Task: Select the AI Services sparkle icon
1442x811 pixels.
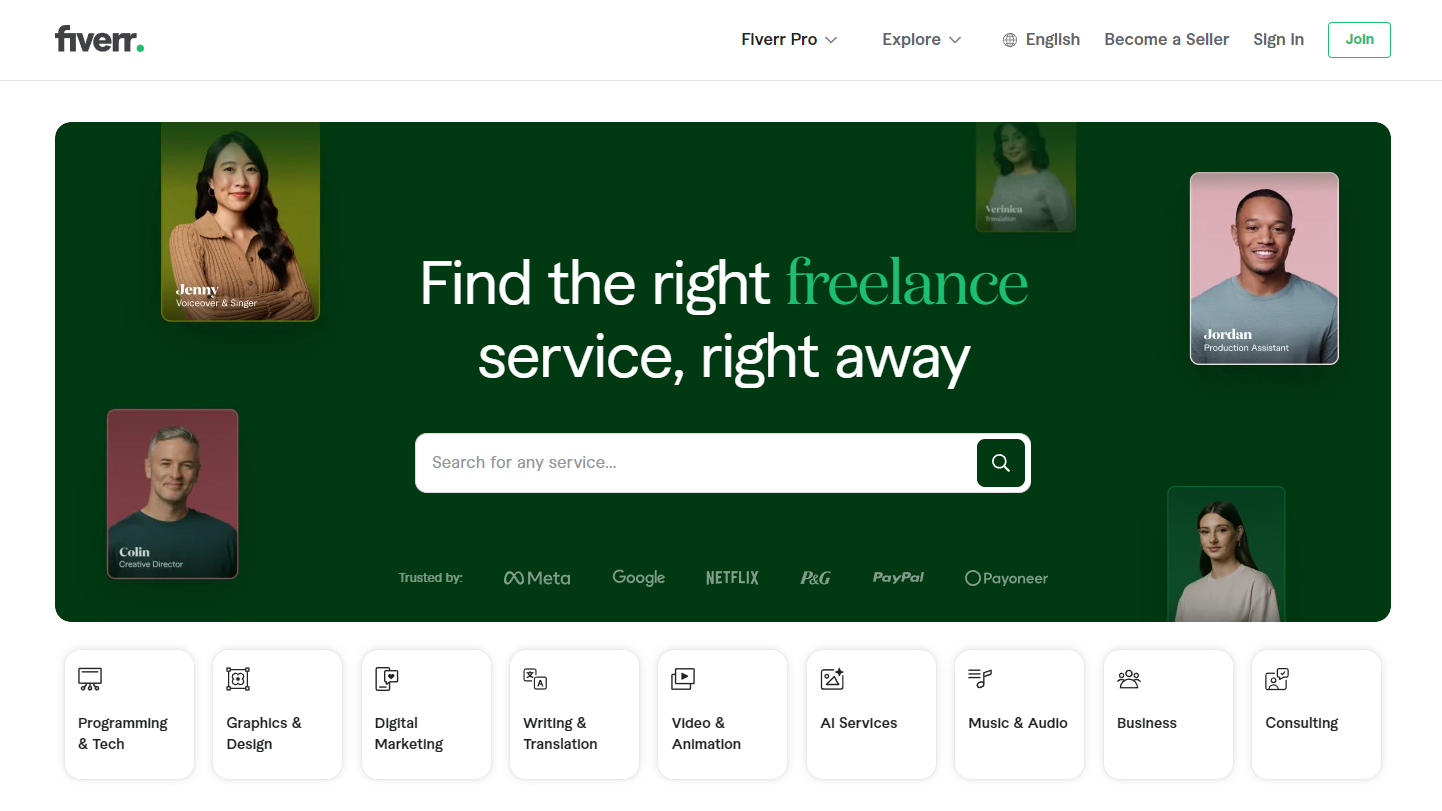Action: coord(832,680)
